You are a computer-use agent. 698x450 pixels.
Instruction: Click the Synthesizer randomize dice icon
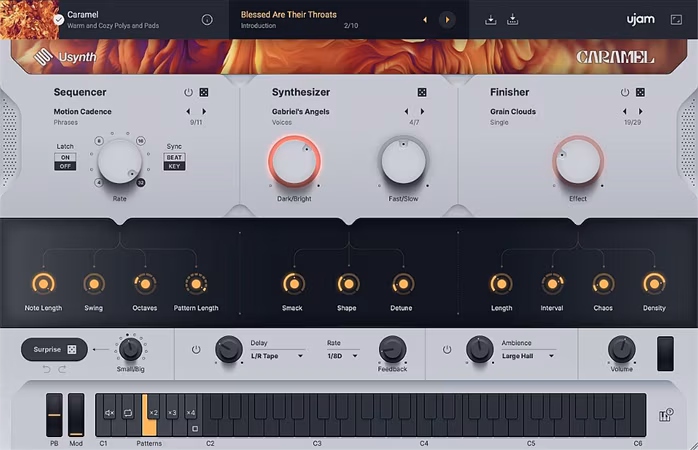click(422, 92)
